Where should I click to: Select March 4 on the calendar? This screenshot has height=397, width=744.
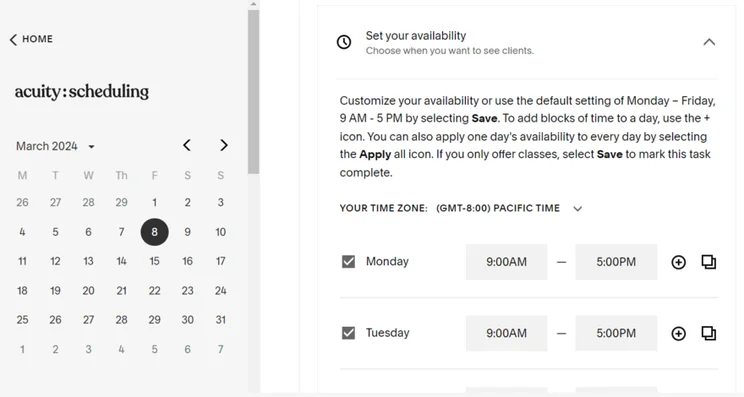22,232
